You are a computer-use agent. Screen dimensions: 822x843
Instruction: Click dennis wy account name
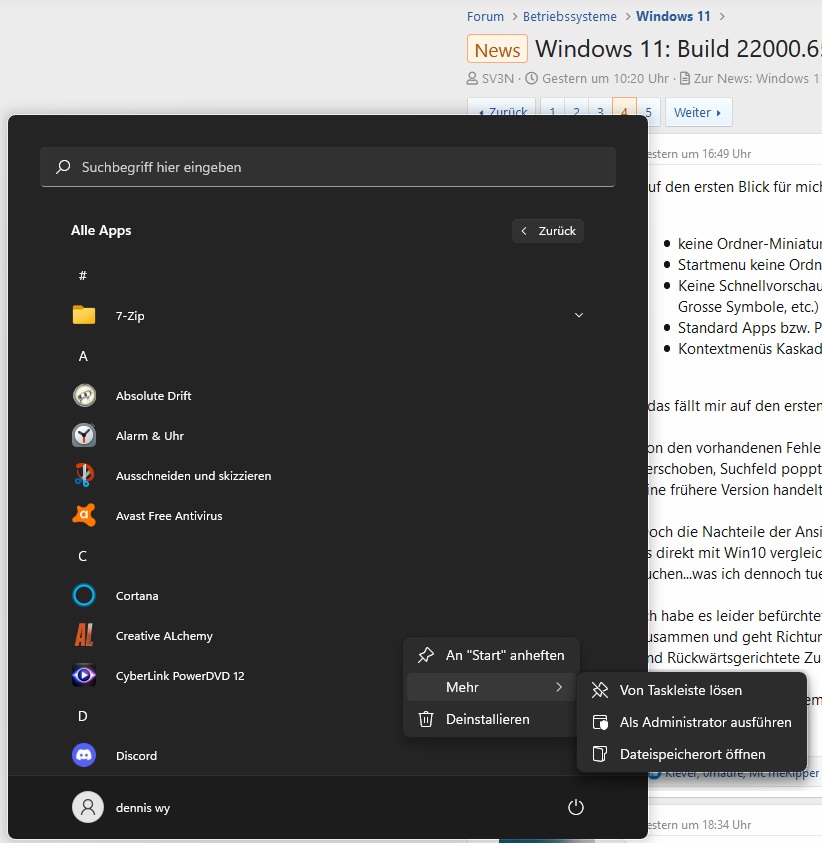point(142,808)
